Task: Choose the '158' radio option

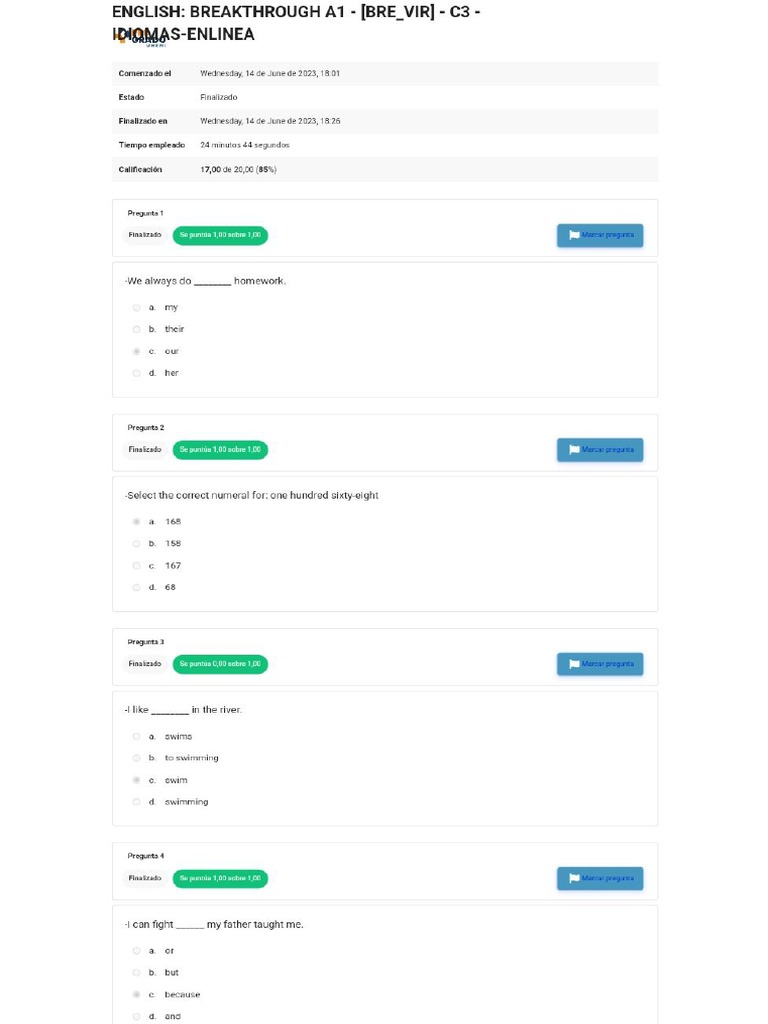Action: 137,544
